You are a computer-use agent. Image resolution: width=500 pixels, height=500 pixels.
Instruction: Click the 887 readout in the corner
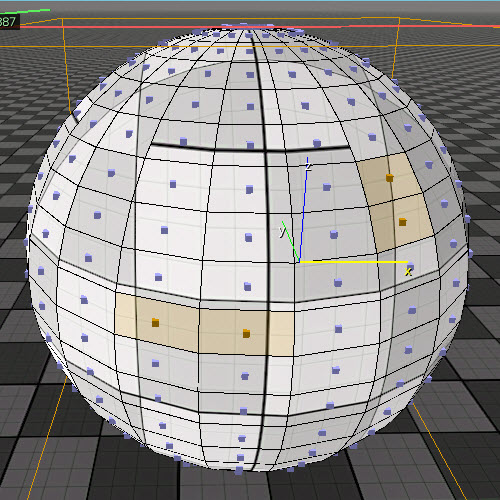(x=8, y=22)
